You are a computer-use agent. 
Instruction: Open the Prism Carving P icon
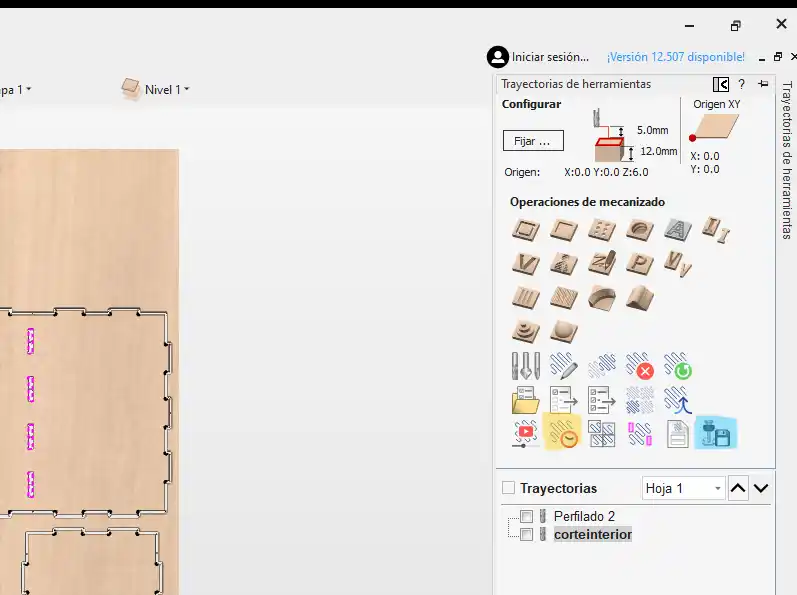640,263
